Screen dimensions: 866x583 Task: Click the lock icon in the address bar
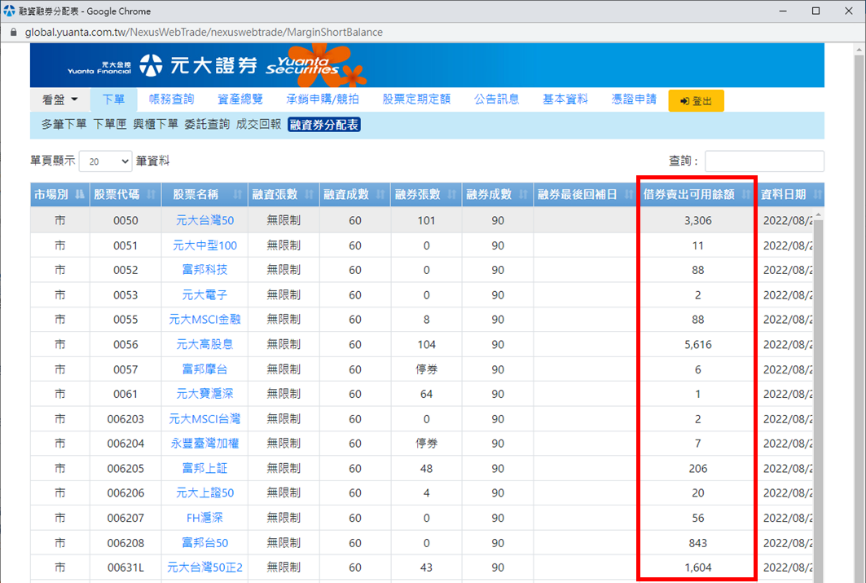tap(14, 32)
